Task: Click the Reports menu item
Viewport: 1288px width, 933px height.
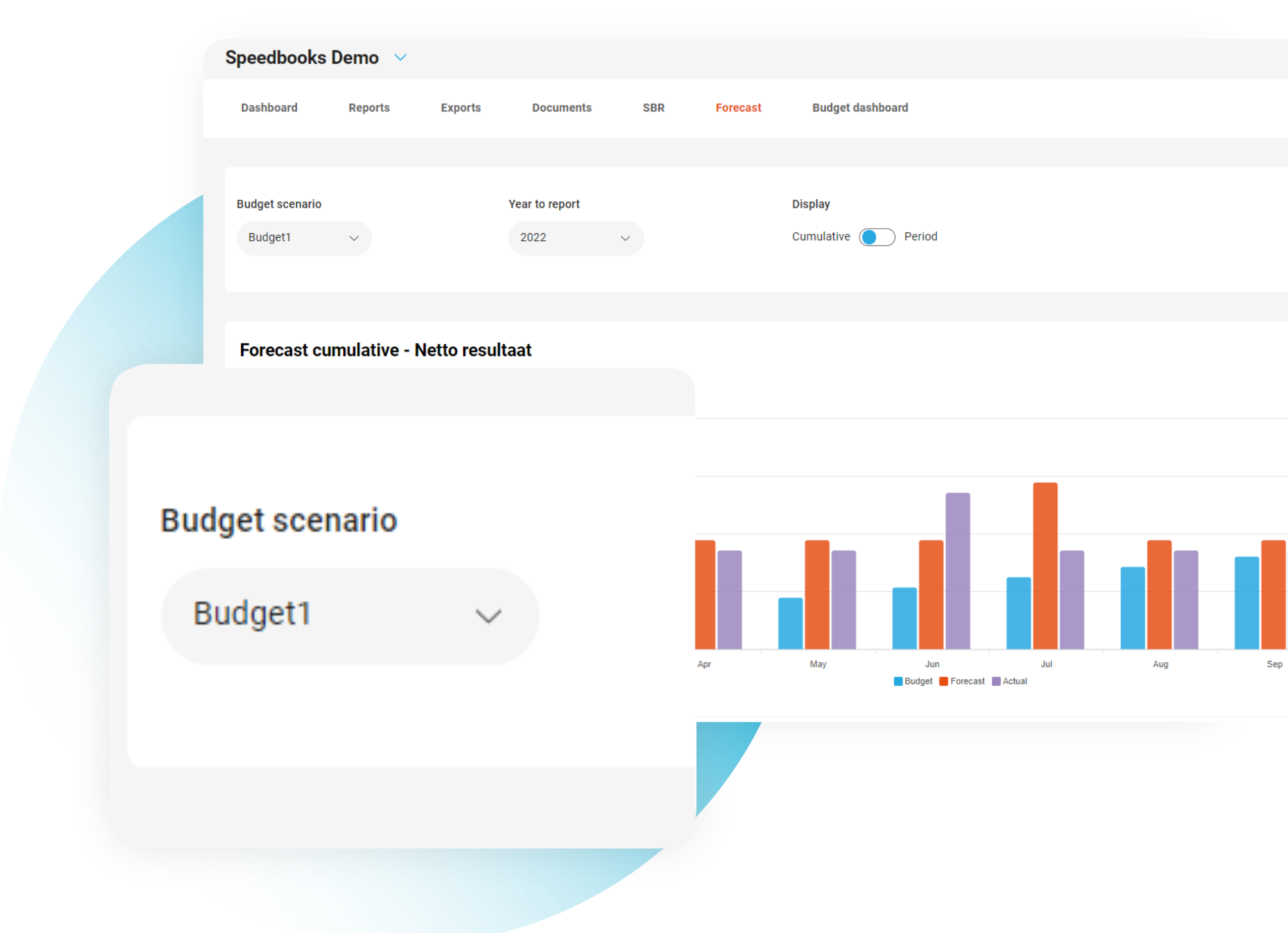Action: (370, 107)
